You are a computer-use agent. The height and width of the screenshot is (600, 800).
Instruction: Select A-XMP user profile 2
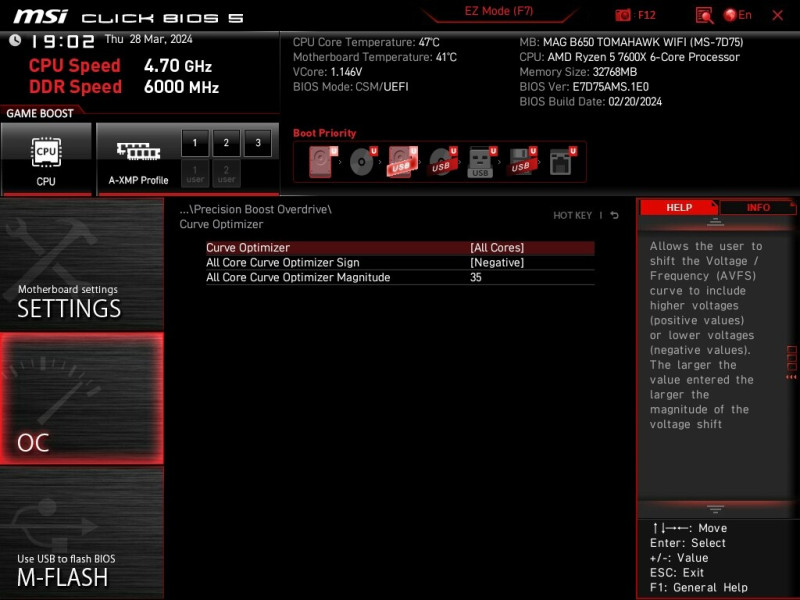[226, 173]
